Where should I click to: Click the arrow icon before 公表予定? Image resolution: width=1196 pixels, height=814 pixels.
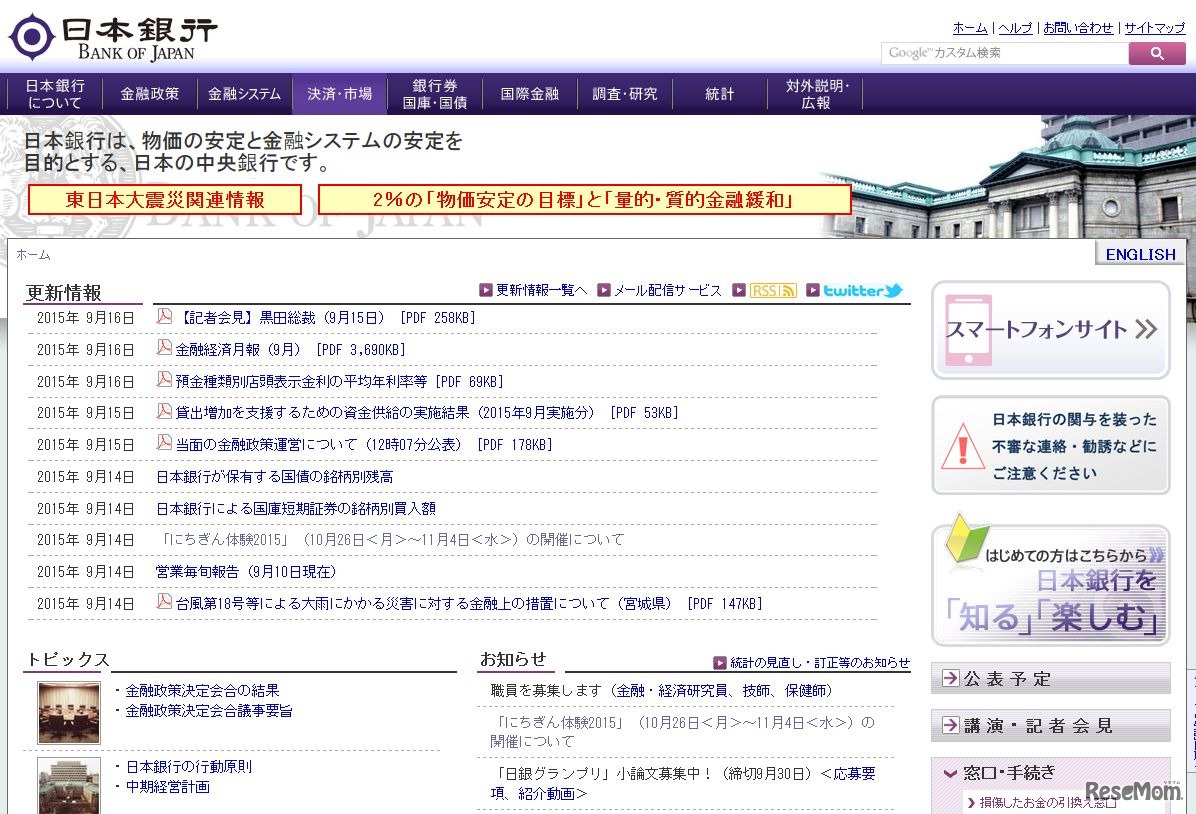949,678
